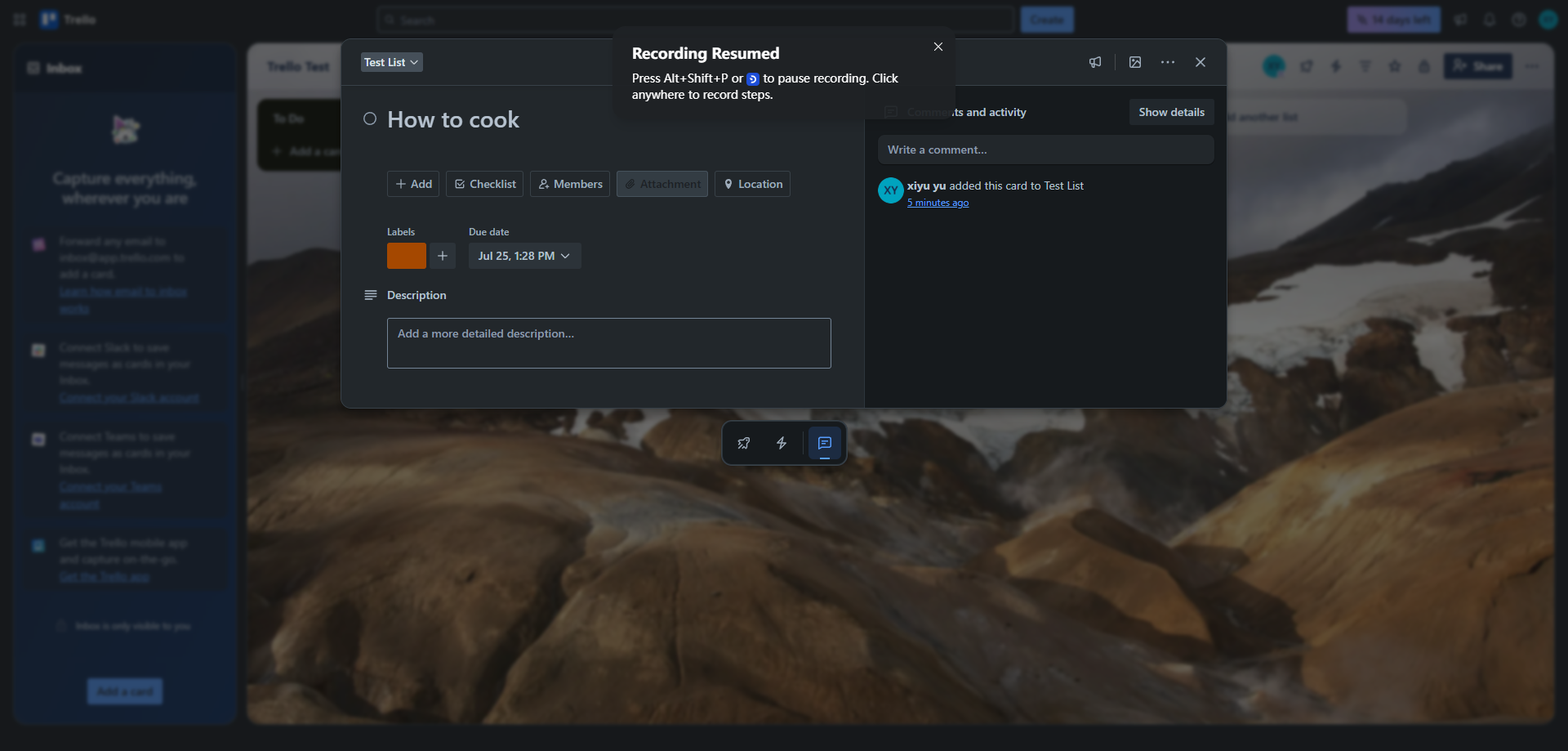Click the How to cook card title
The height and width of the screenshot is (751, 1568).
point(453,120)
